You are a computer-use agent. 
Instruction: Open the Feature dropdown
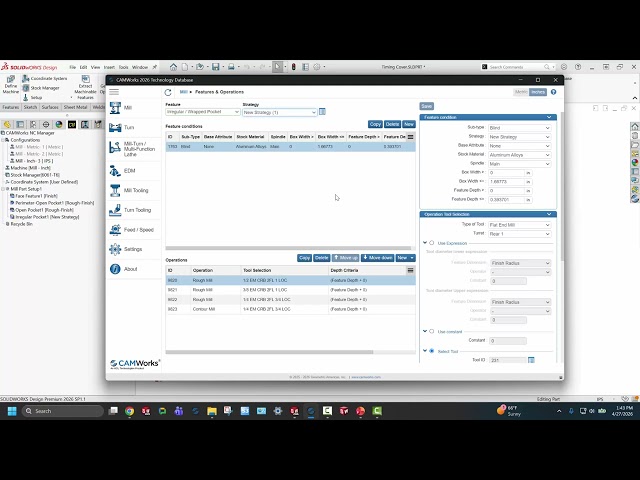tap(202, 112)
